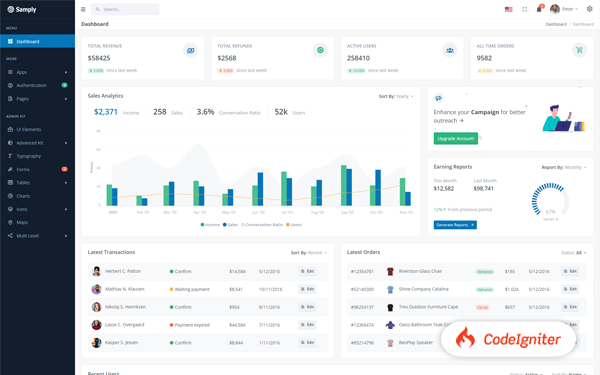Edit Mathias N. Klausen's transaction
Image resolution: width=600 pixels, height=375 pixels.
(x=307, y=289)
